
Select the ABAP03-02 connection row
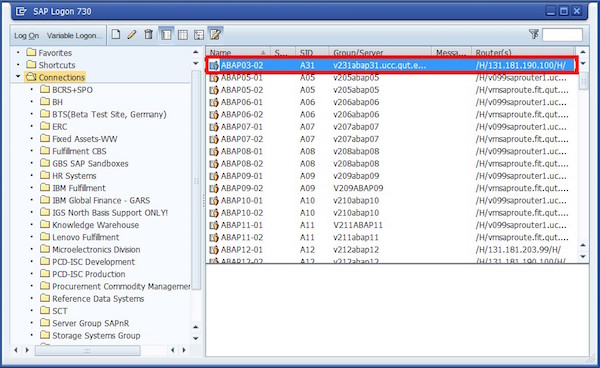392,65
